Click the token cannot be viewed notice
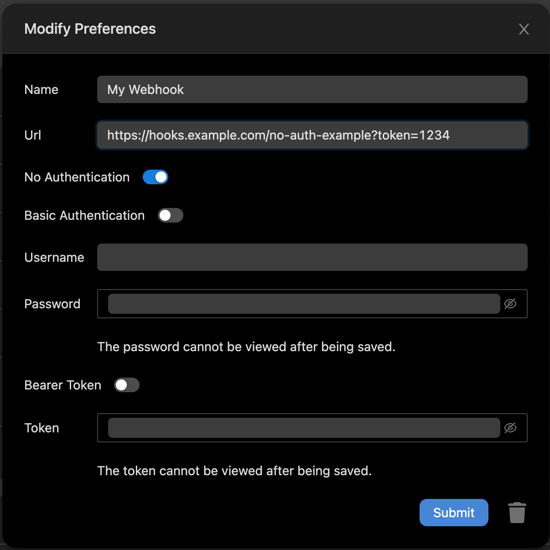 pyautogui.click(x=234, y=471)
